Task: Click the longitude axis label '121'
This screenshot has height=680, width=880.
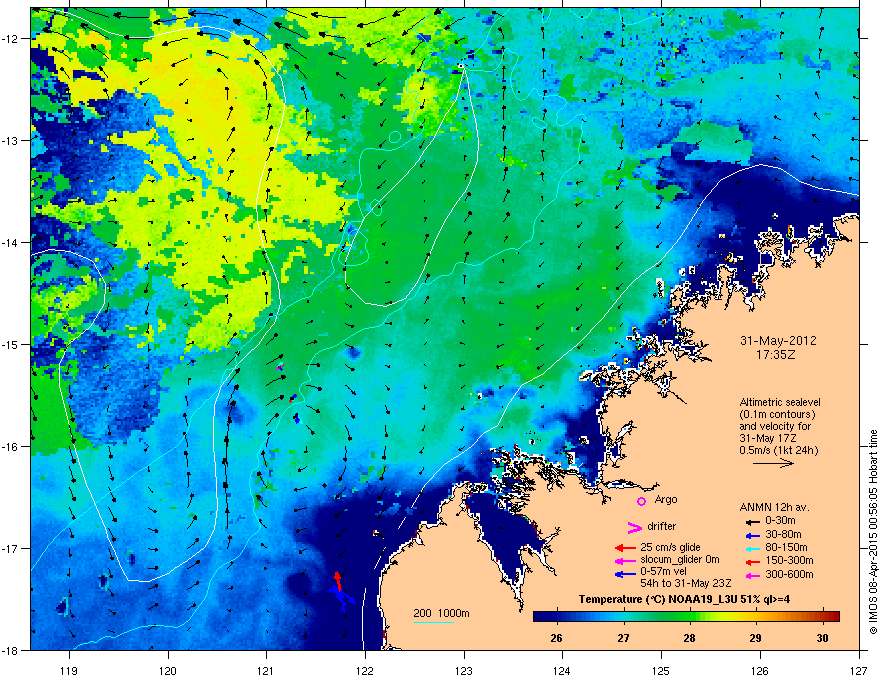Action: click(267, 671)
